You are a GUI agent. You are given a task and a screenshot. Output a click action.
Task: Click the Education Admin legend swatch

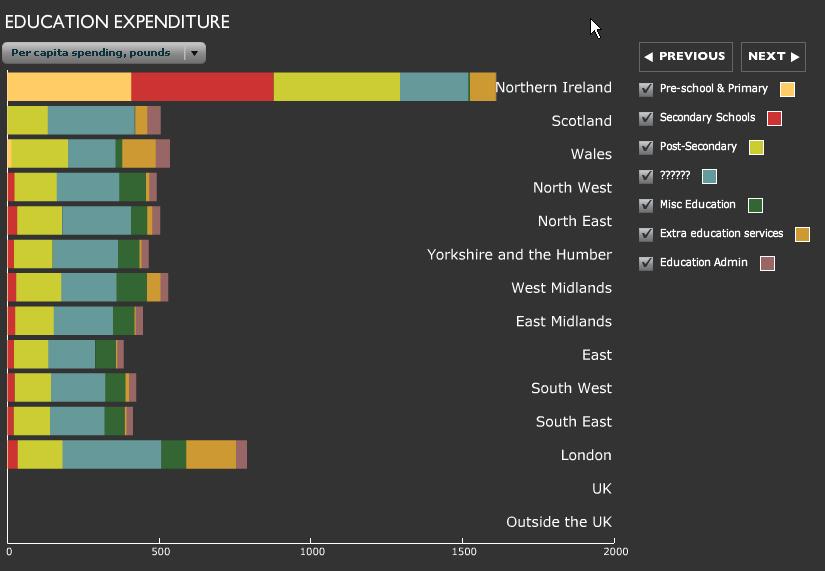(x=767, y=264)
